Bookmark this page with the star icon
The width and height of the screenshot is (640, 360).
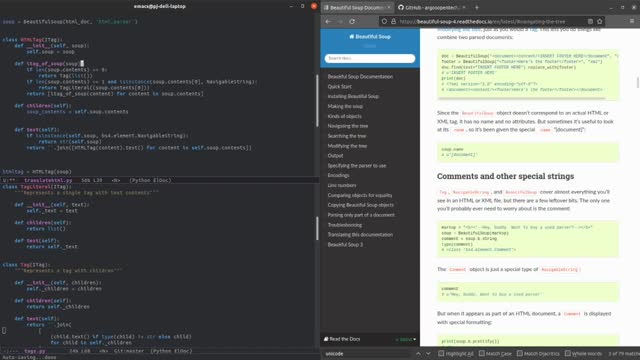coord(600,21)
